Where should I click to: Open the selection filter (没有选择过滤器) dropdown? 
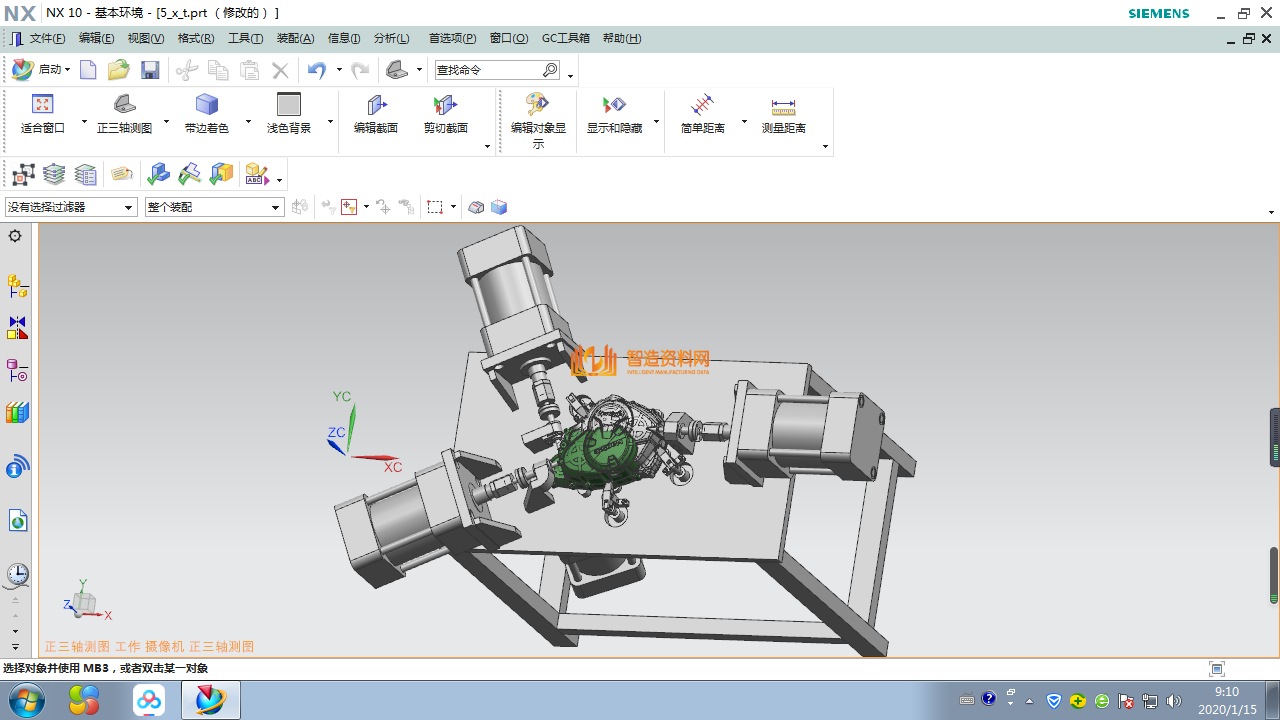pyautogui.click(x=70, y=207)
